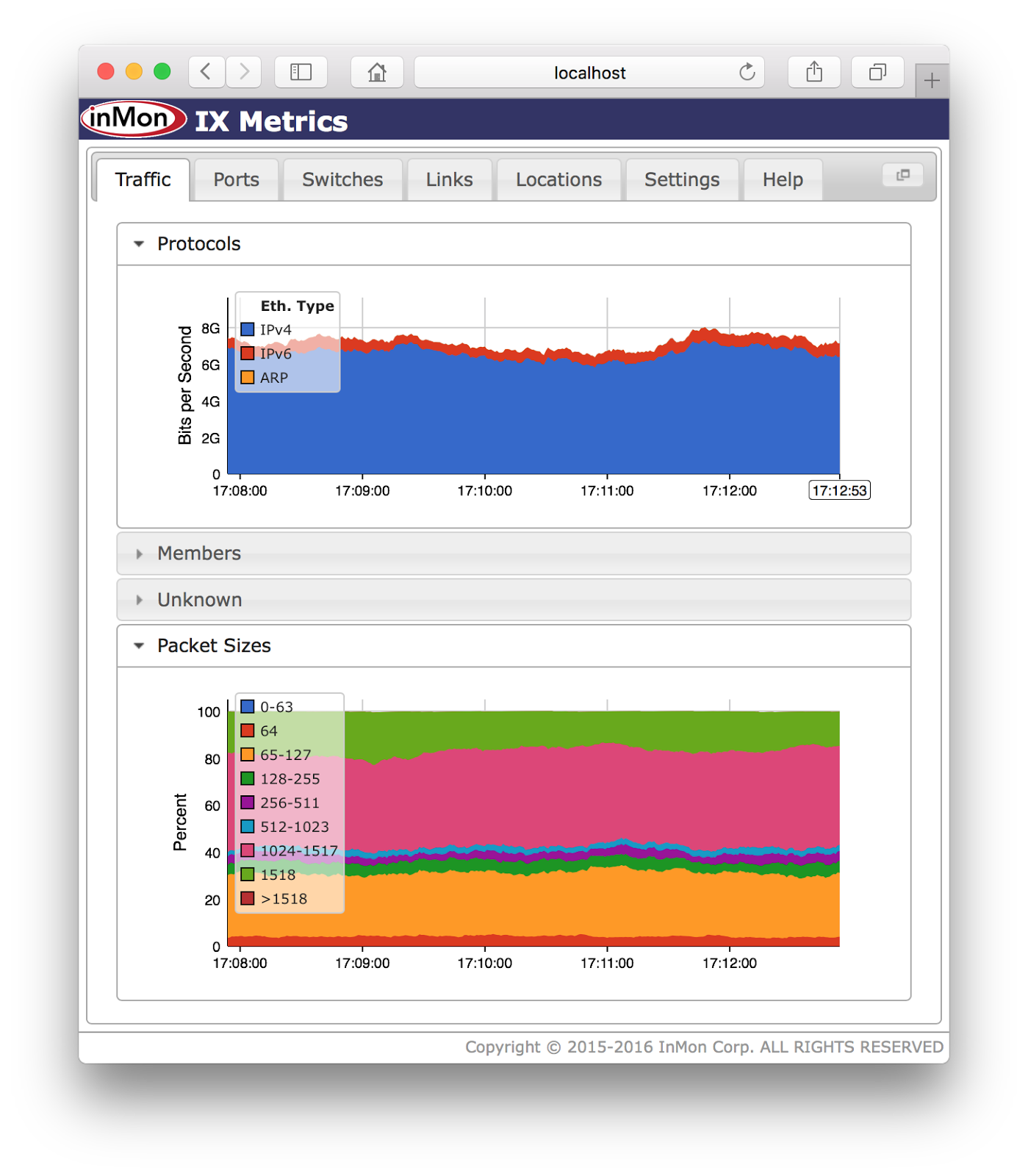The image size is (1028, 1176).
Task: Click the localhost address bar
Action: pyautogui.click(x=589, y=73)
